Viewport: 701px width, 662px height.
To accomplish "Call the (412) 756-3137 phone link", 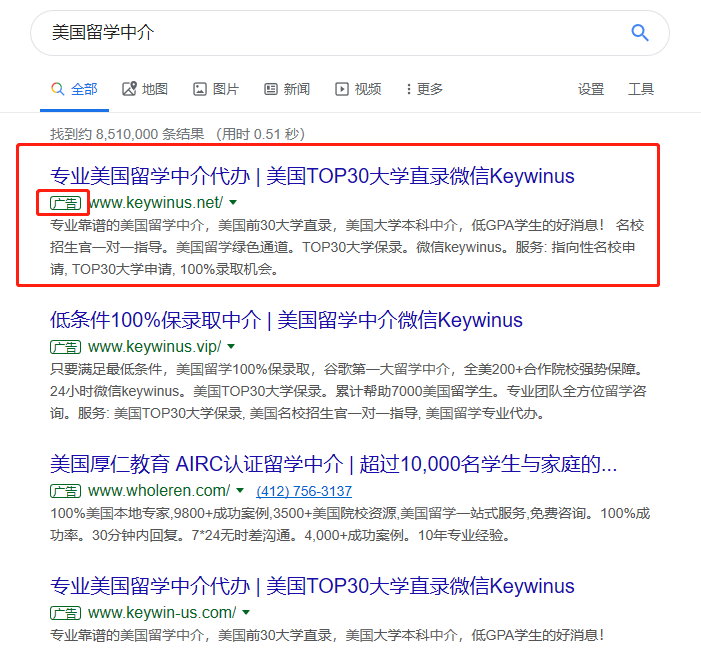I will (304, 491).
